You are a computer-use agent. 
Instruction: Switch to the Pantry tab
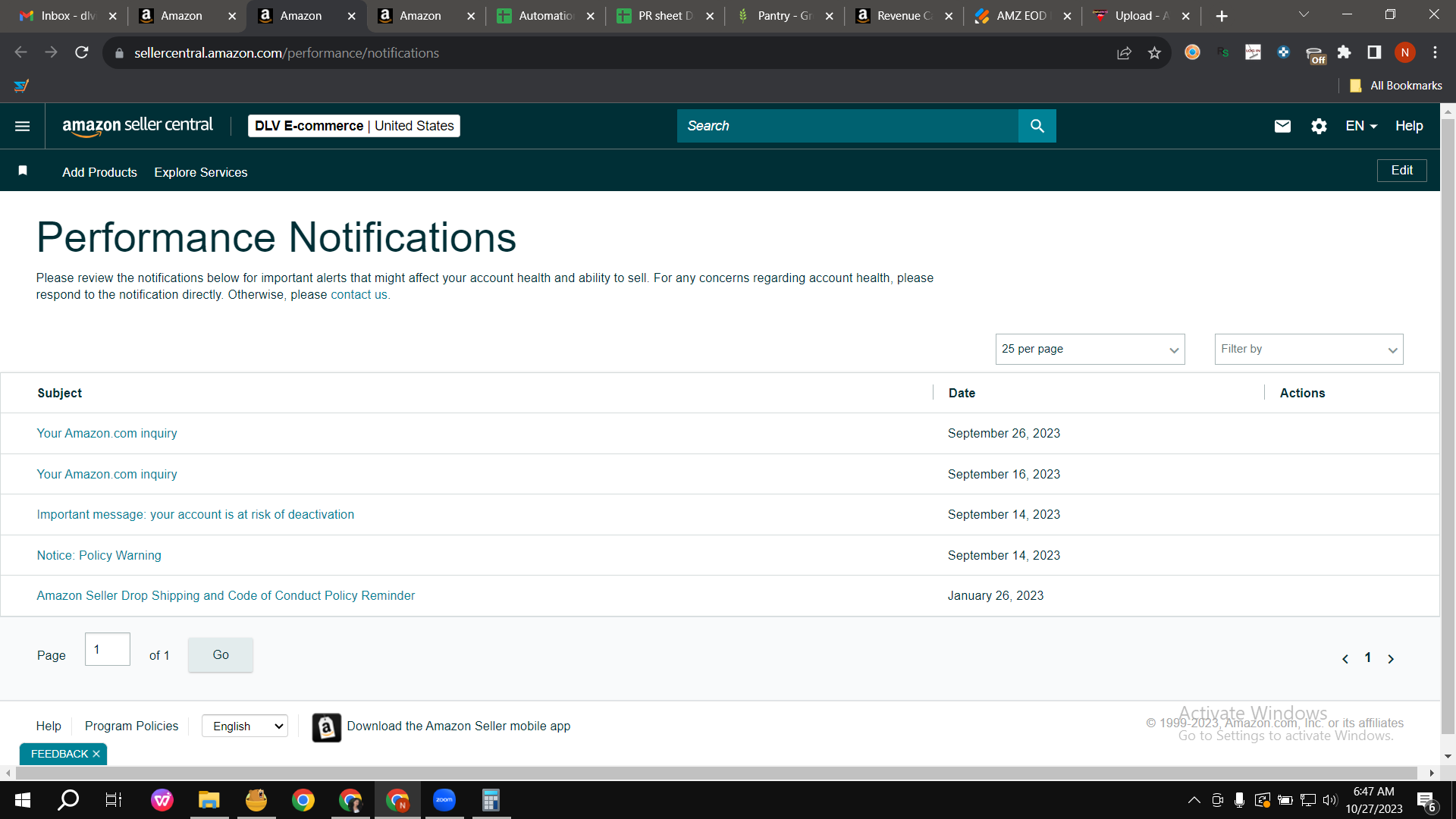coord(785,16)
